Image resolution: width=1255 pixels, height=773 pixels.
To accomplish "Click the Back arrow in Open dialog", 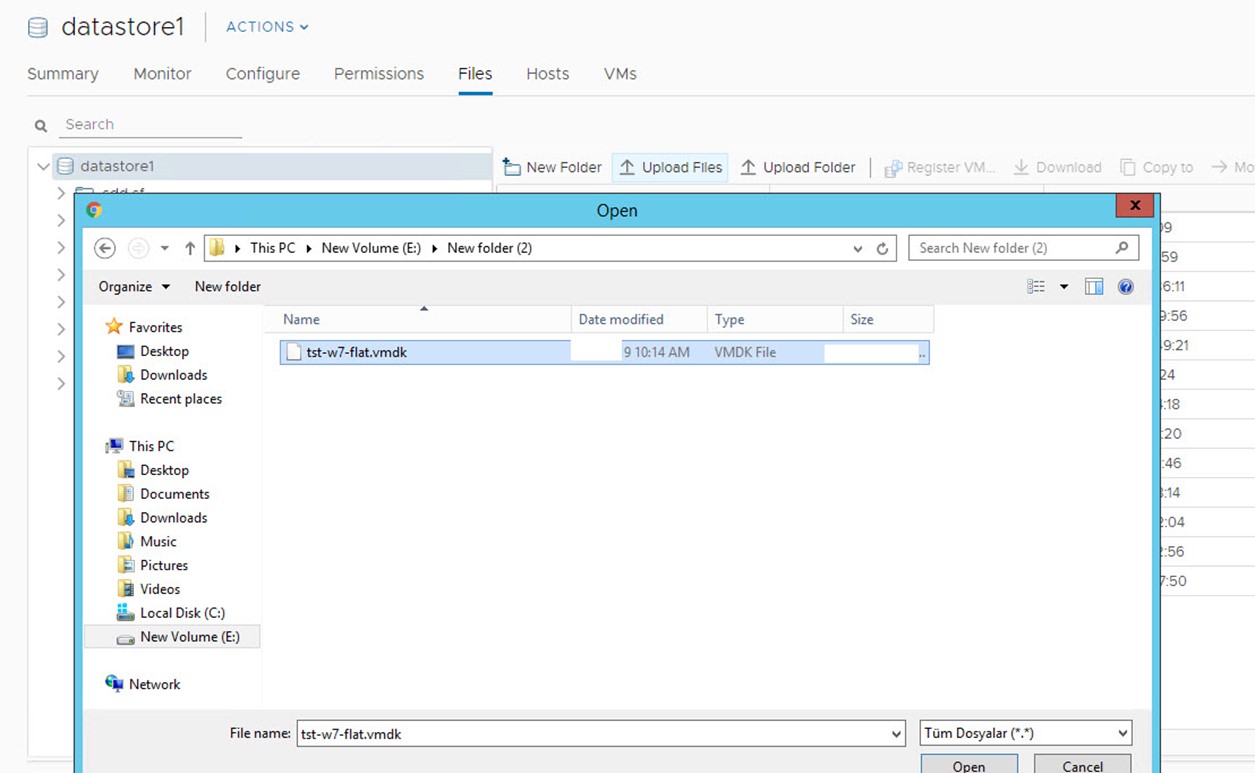I will [105, 248].
